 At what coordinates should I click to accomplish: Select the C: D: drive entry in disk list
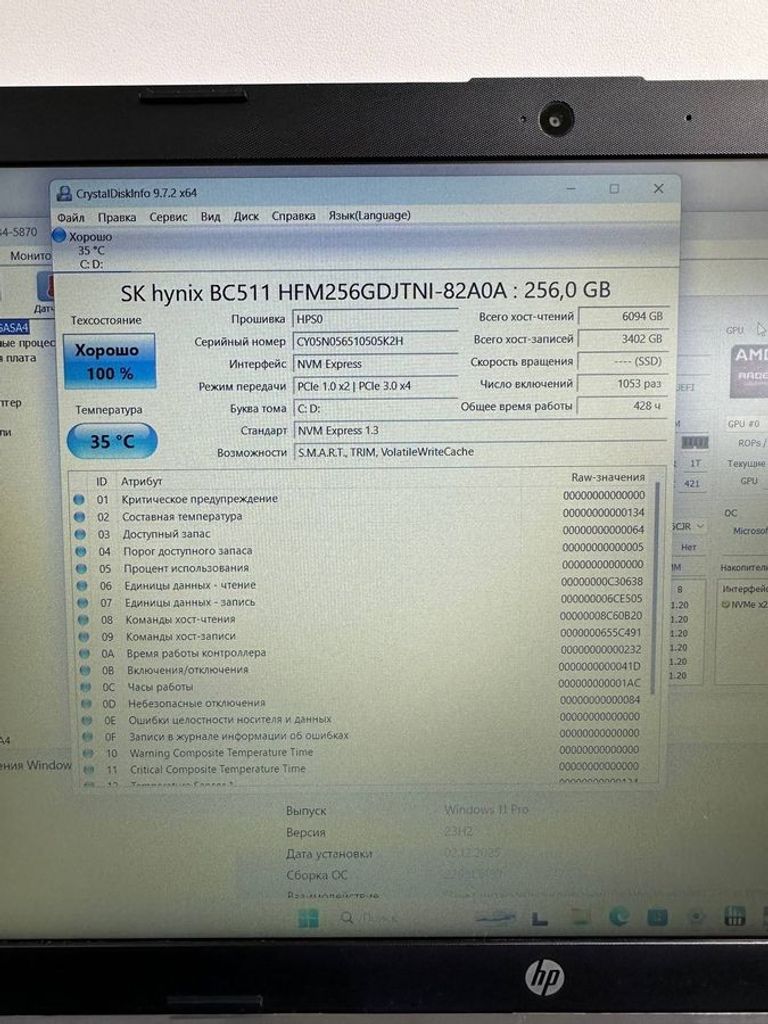pyautogui.click(x=91, y=264)
